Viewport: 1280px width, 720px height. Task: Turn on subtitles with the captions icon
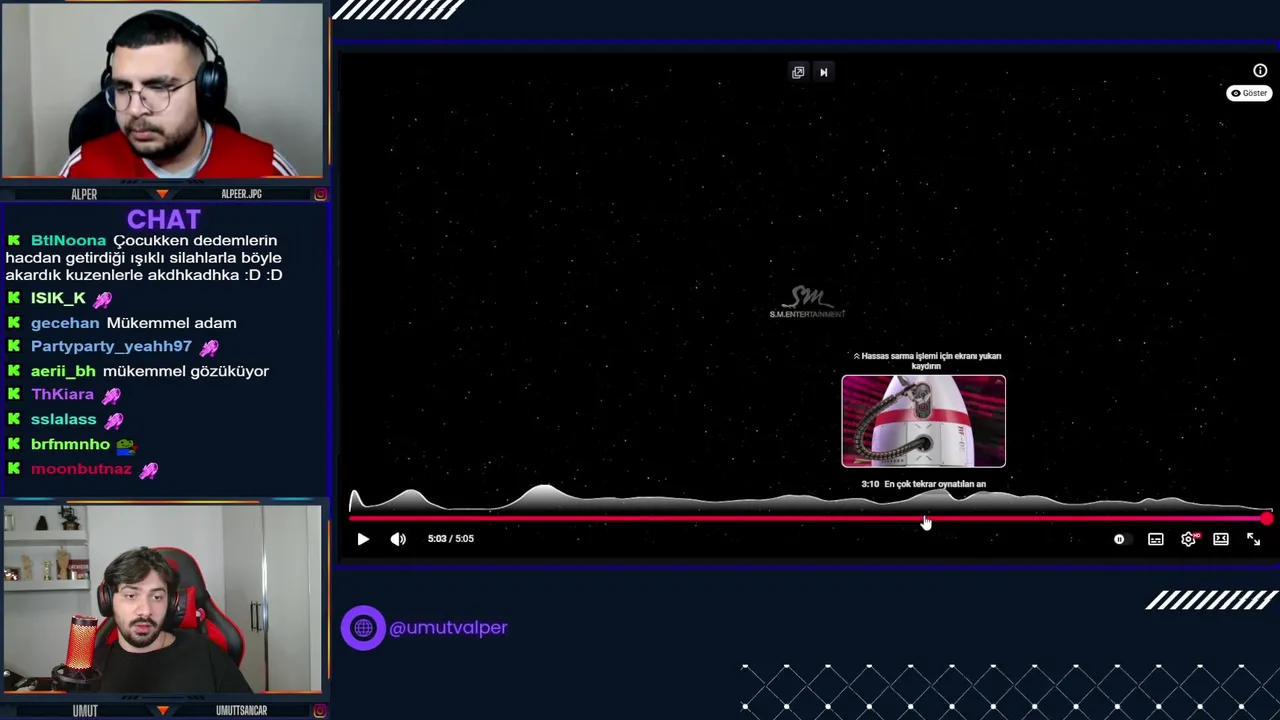(1155, 539)
